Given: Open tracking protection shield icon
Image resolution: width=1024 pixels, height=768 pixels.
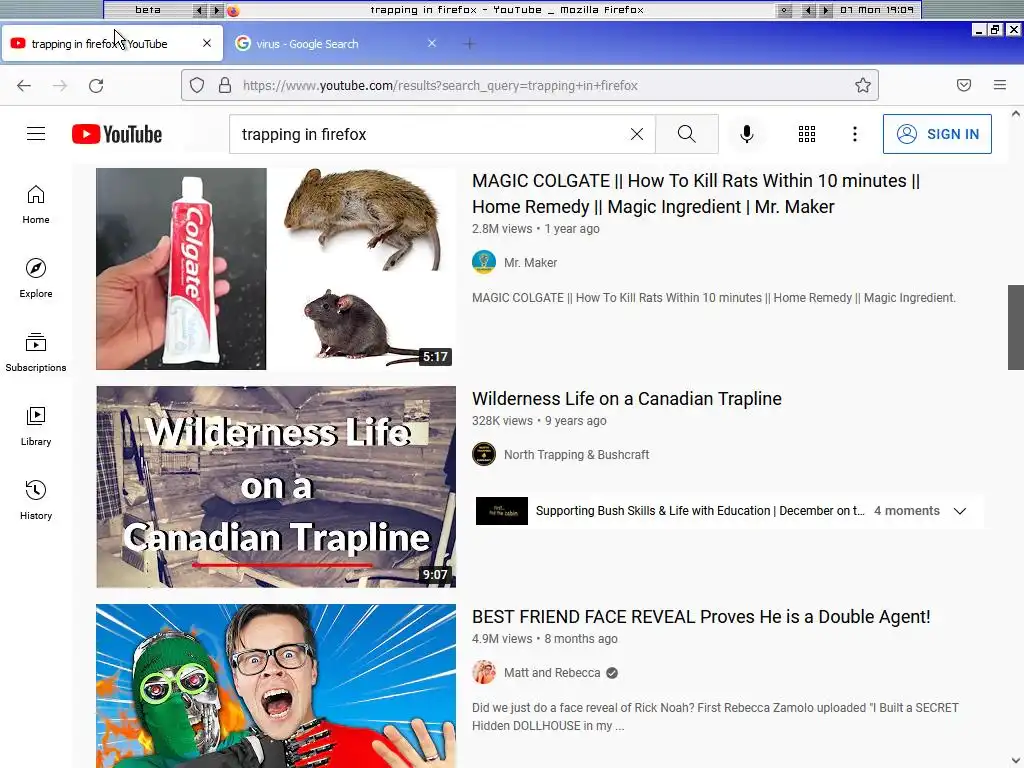Looking at the screenshot, I should 197,85.
